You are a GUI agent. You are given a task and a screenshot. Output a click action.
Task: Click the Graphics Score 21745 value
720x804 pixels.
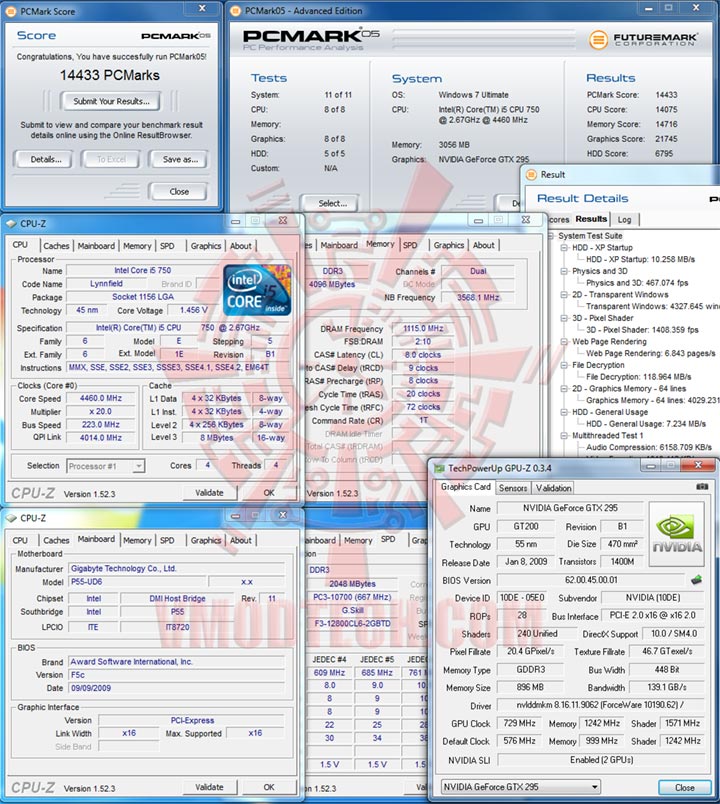pos(666,139)
